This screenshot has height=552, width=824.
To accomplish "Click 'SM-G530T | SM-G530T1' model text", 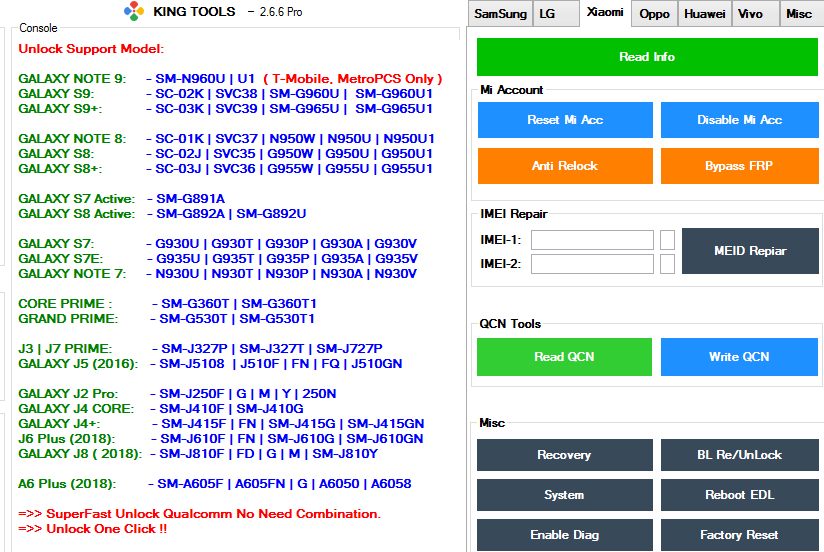I will [x=237, y=319].
